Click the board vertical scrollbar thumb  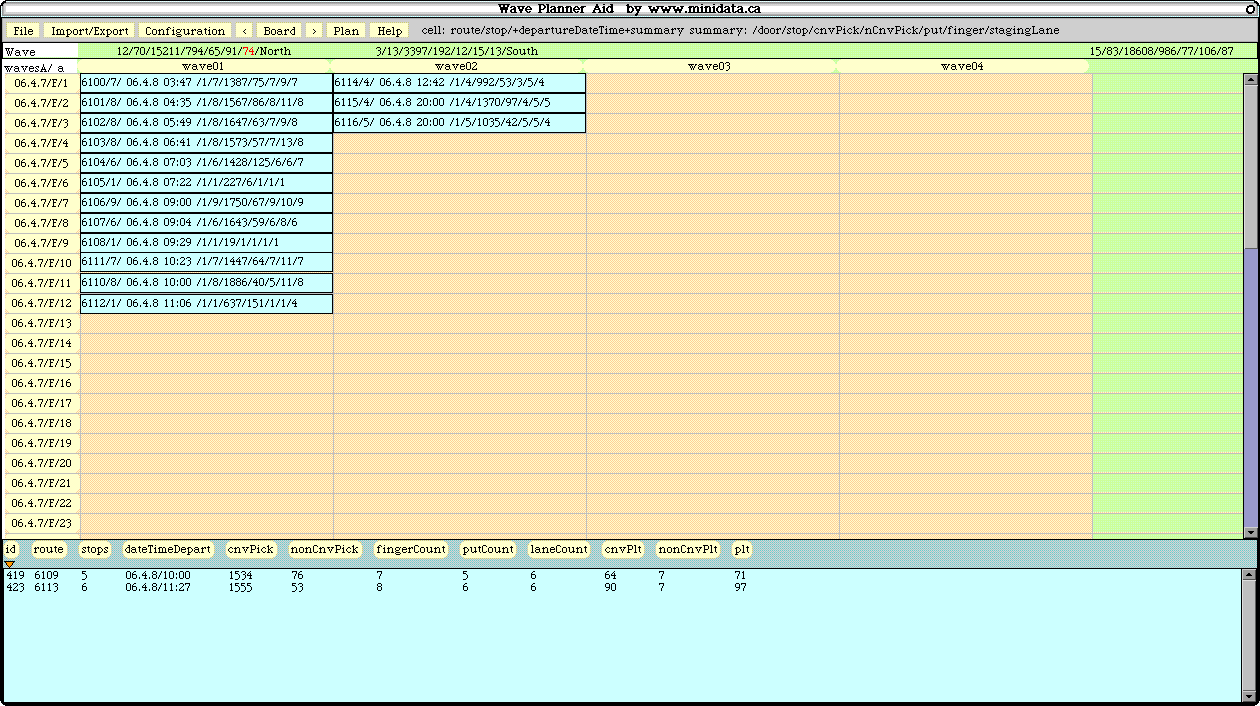tap(1250, 300)
